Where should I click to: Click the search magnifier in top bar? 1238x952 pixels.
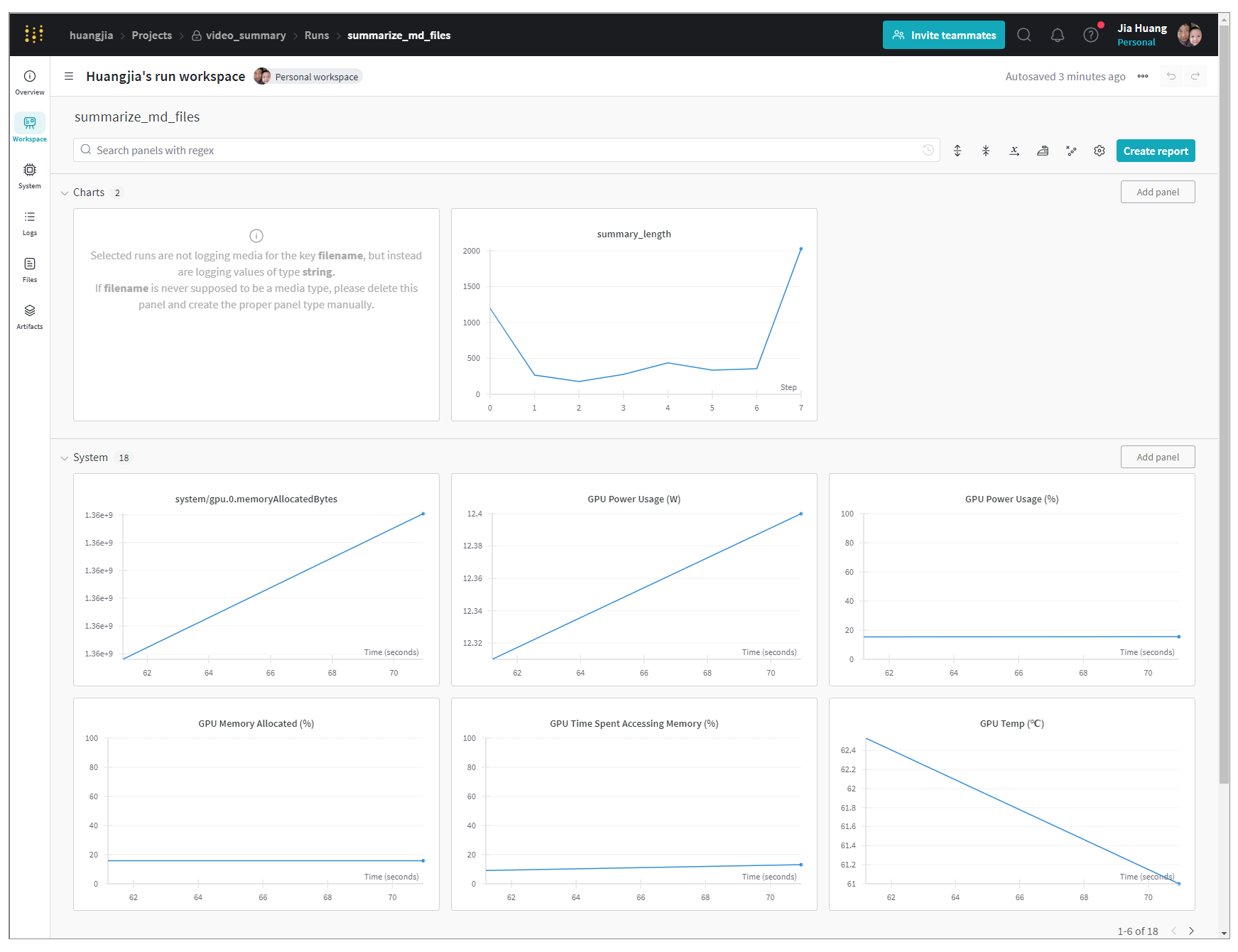point(1023,36)
